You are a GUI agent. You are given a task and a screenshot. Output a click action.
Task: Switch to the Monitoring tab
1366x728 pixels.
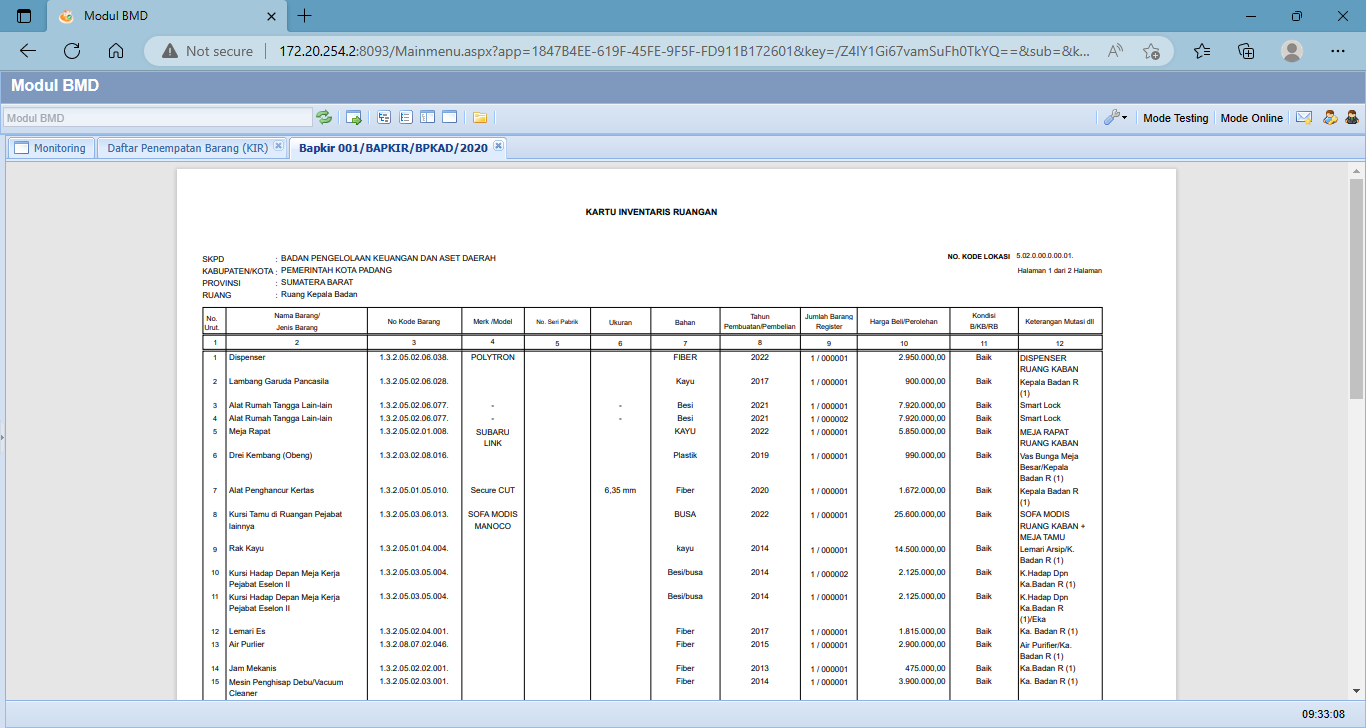[51, 148]
